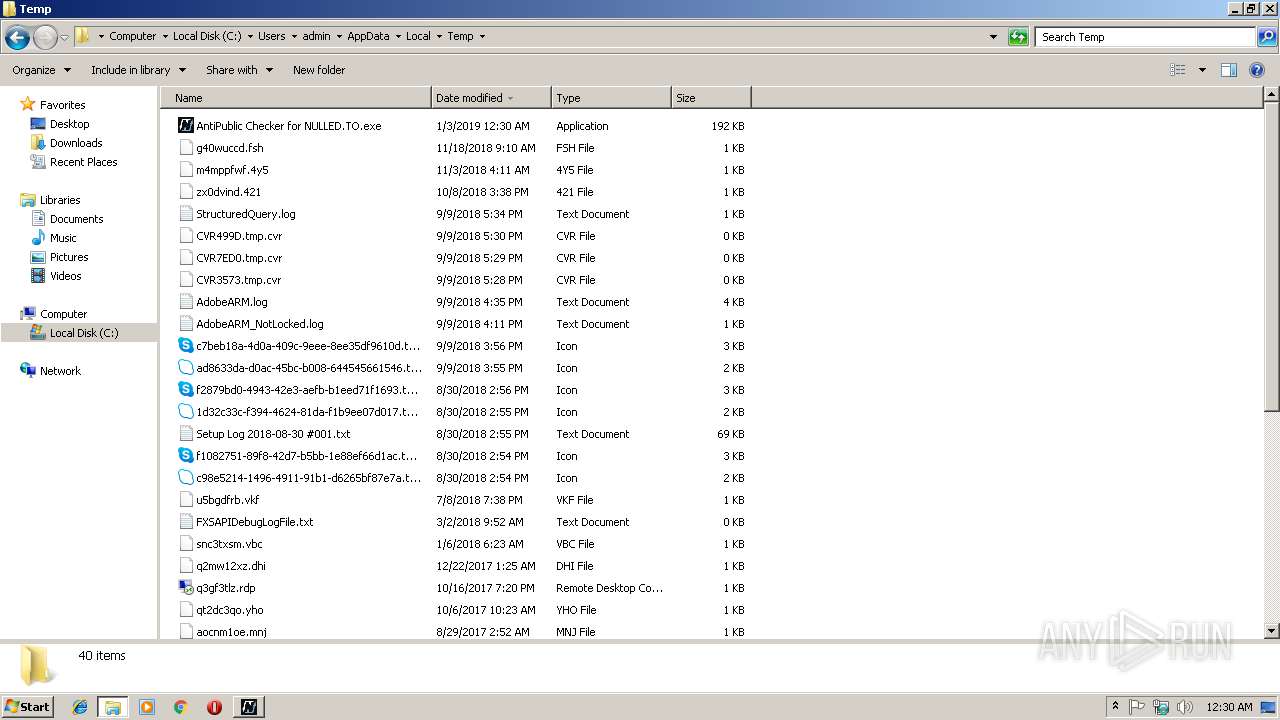Click Local in the breadcrumb path

tap(418, 37)
